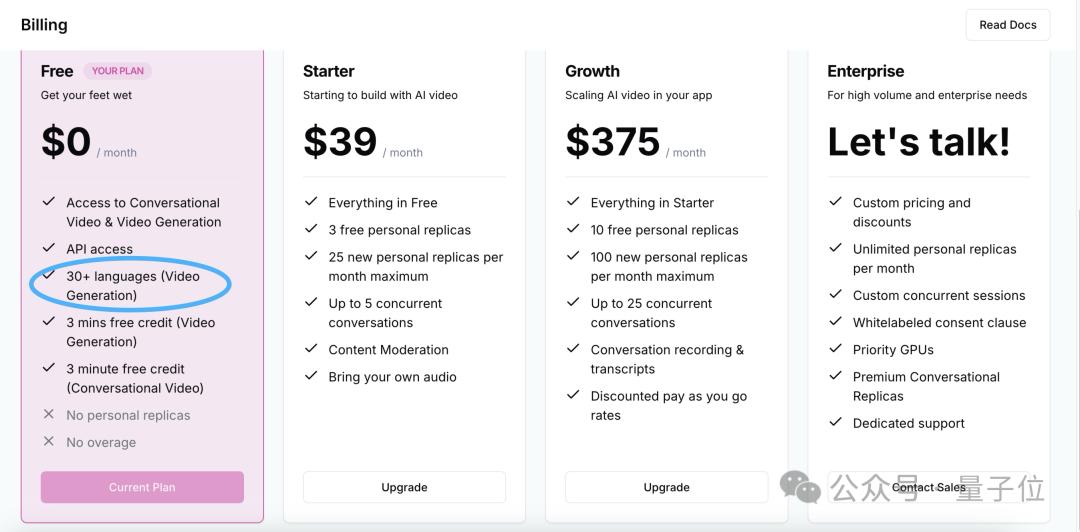Click the Read Docs button
The image size is (1080, 532).
(1007, 25)
